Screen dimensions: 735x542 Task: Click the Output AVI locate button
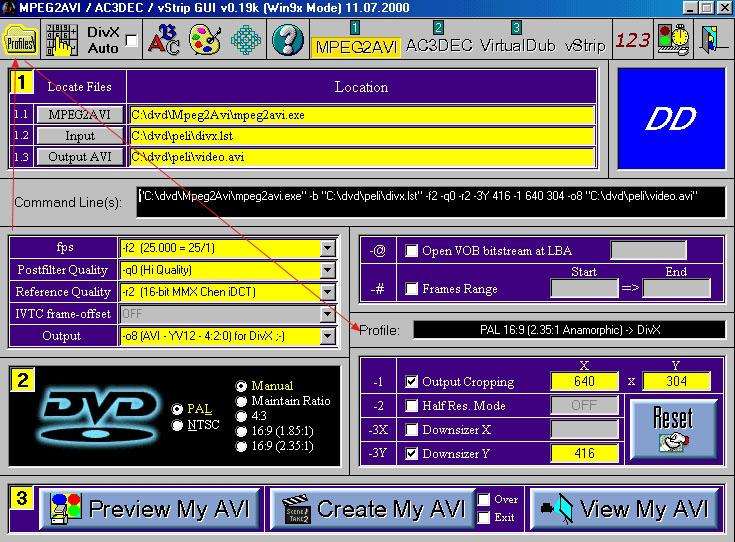tap(80, 157)
